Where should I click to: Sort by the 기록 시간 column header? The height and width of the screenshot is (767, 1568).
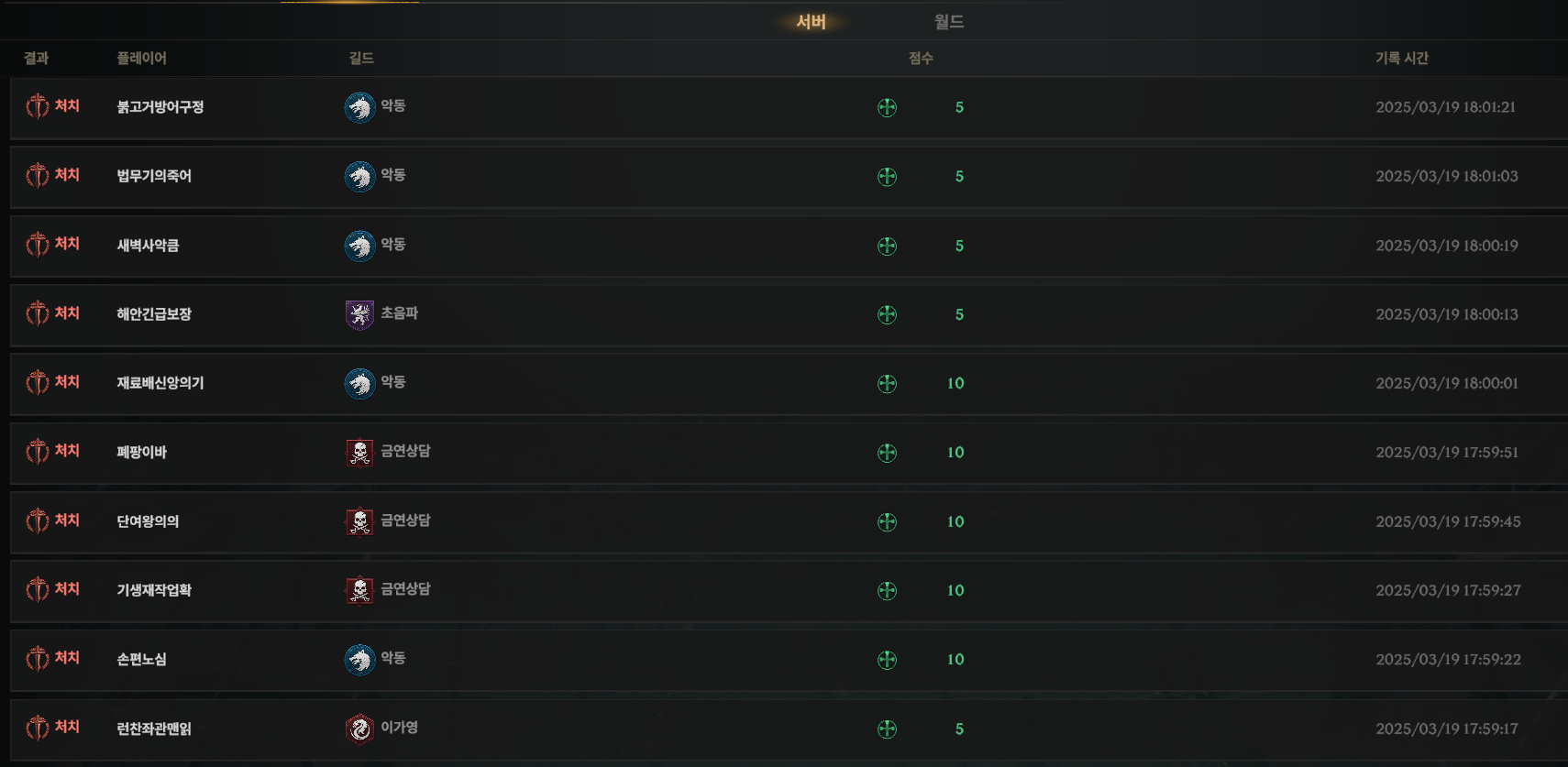click(1402, 58)
